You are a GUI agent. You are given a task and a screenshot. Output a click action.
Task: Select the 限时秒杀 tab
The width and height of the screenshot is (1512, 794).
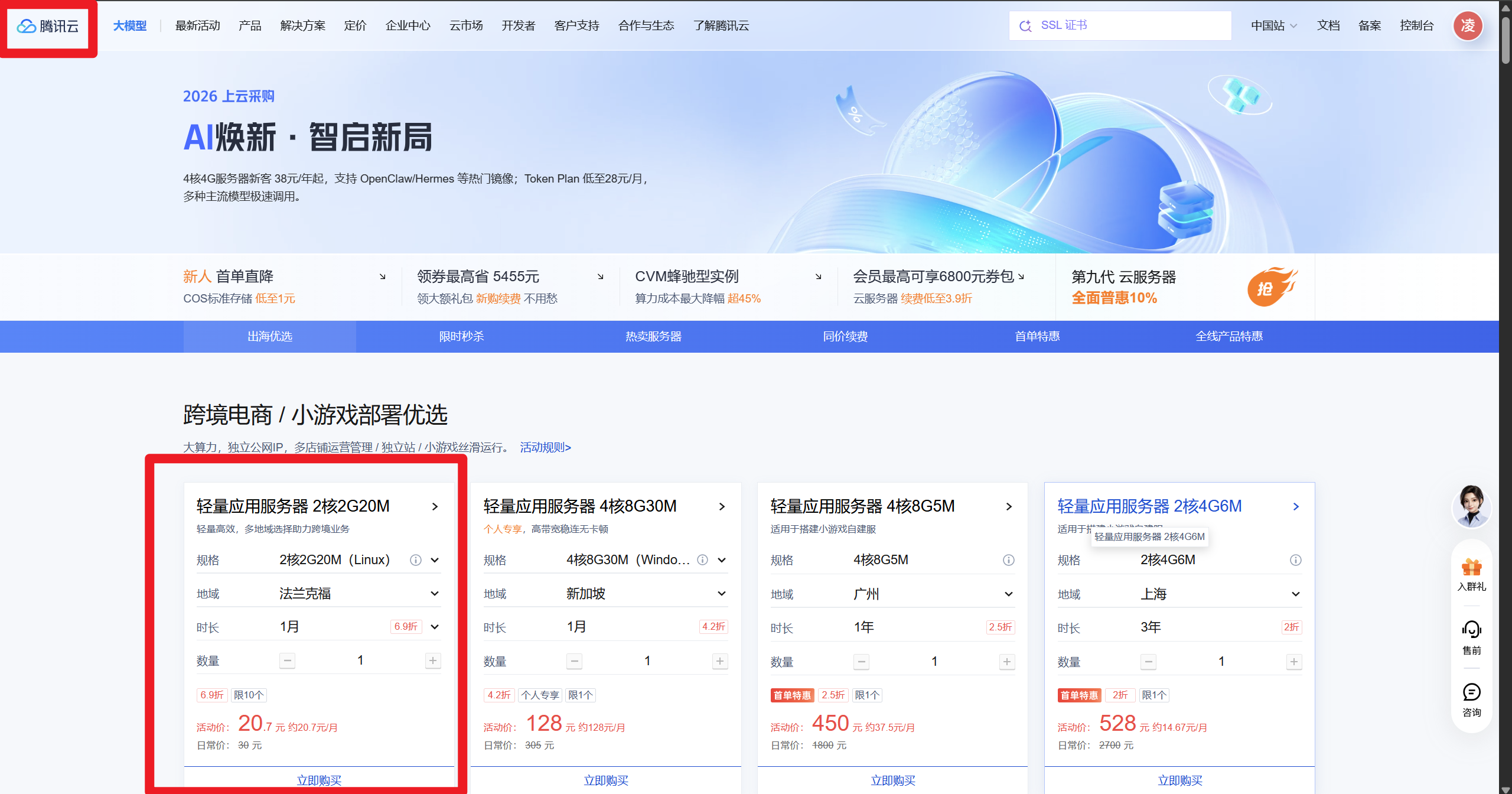point(461,336)
